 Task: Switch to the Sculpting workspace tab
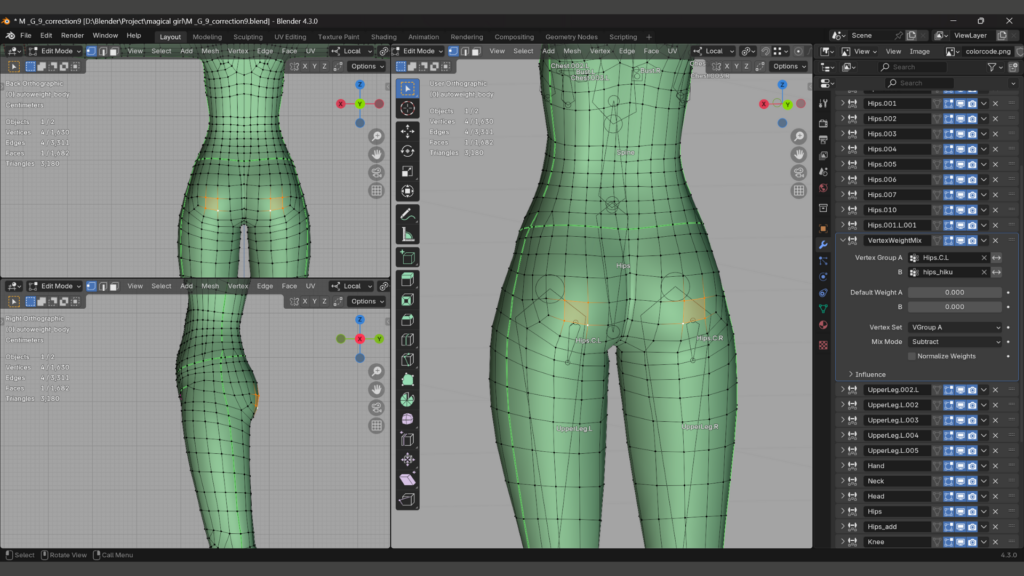(248, 37)
